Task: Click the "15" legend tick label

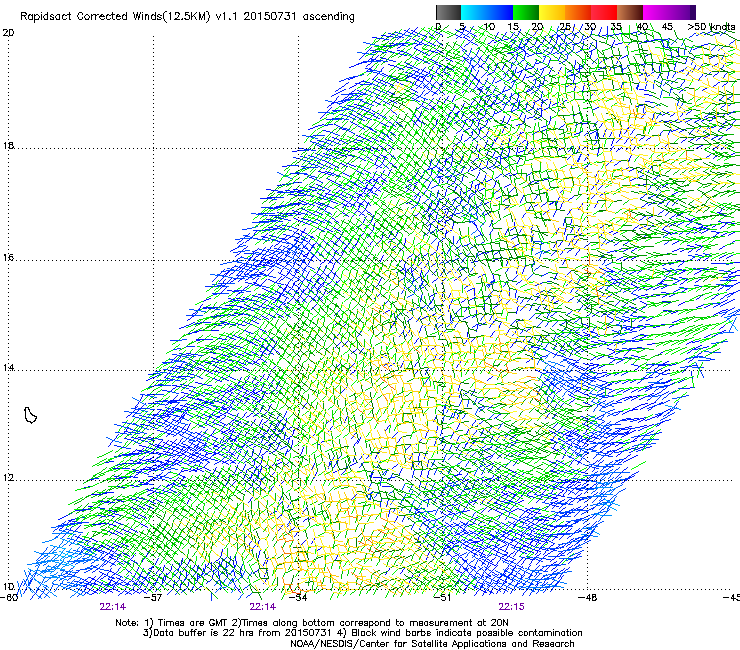Action: [513, 26]
